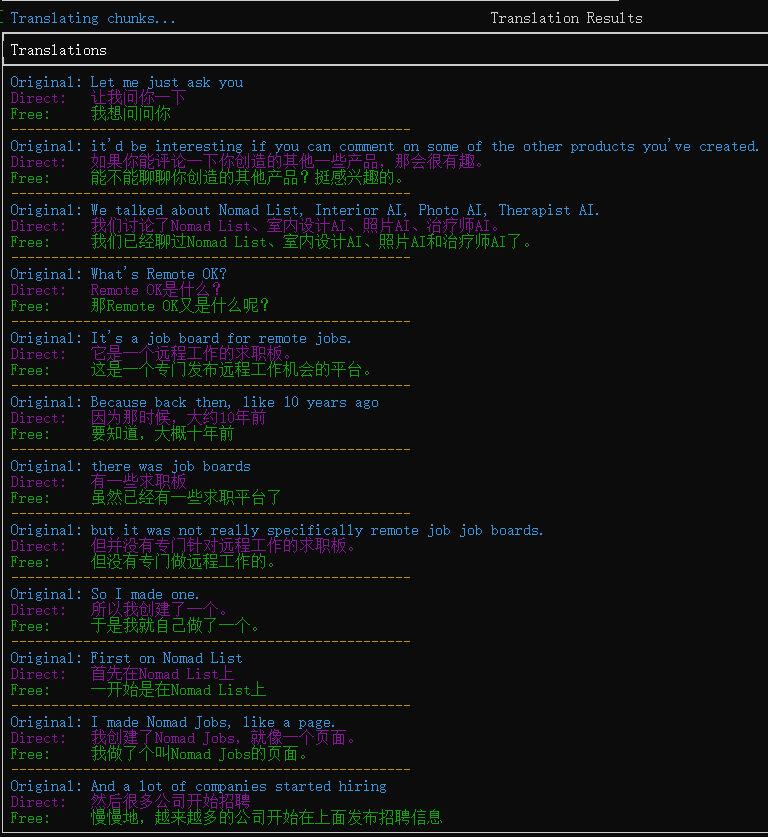The image size is (768, 837).
Task: Select original line 'Let me just ask you'
Action: 167,82
